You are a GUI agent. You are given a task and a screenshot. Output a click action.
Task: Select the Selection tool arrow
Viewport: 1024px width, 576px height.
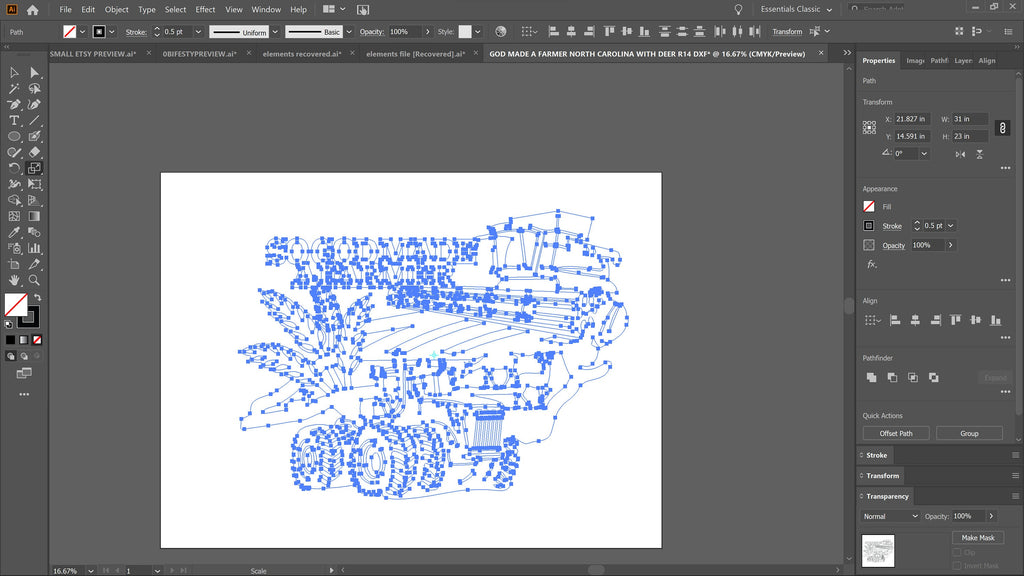tap(14, 72)
